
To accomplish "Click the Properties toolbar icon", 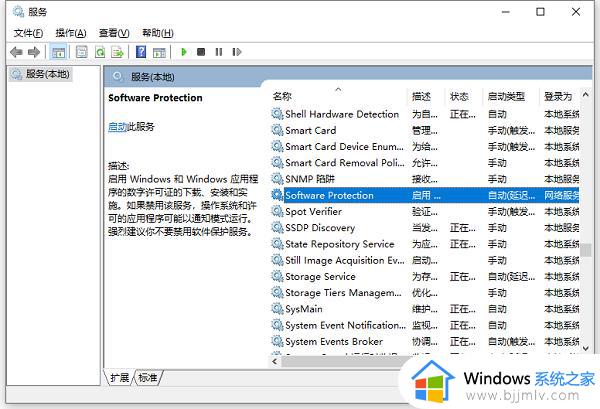I will 82,52.
